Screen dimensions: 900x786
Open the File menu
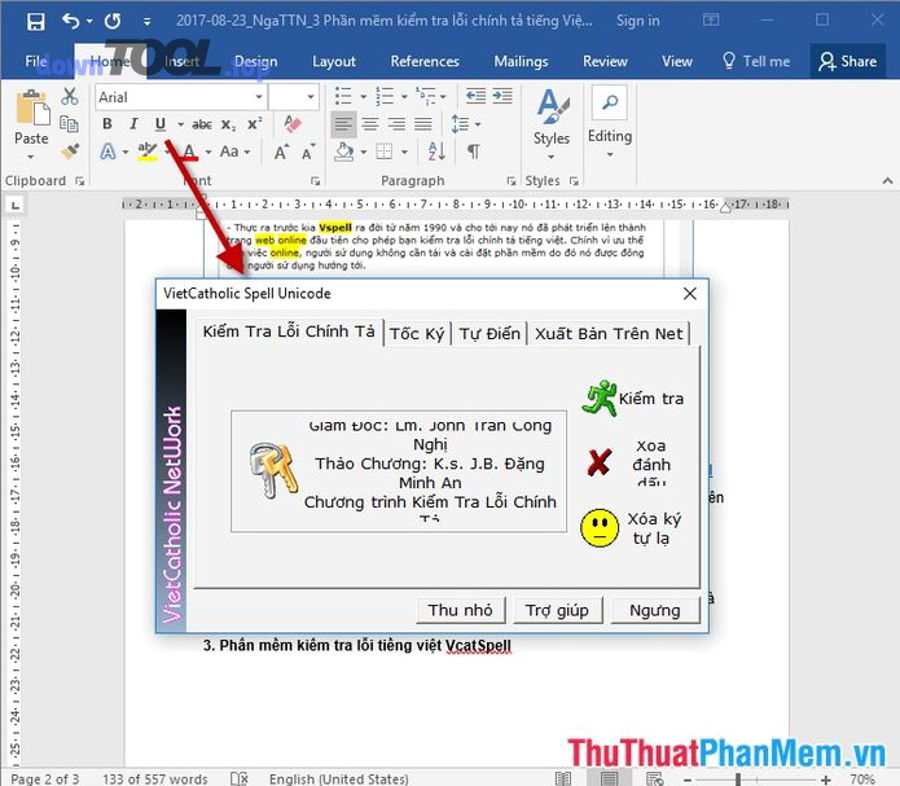pos(36,61)
